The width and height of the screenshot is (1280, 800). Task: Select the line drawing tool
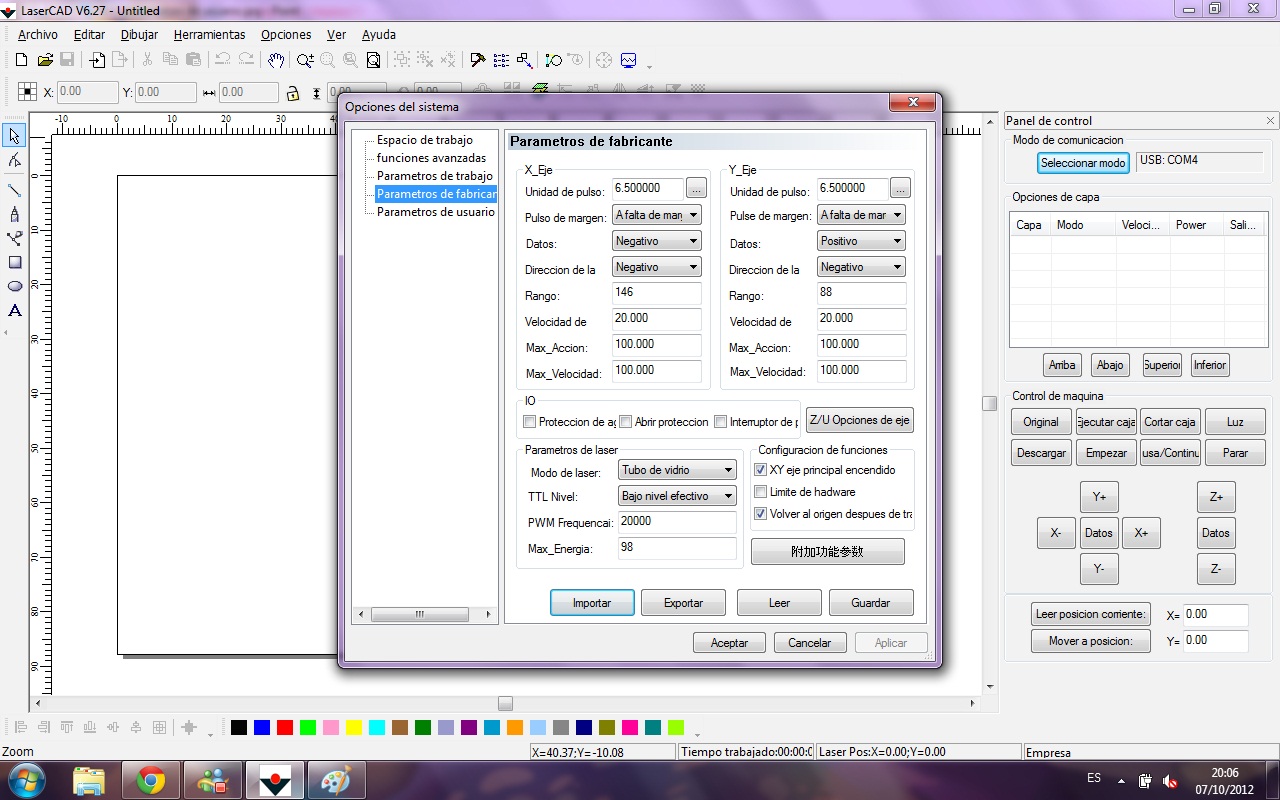point(14,190)
